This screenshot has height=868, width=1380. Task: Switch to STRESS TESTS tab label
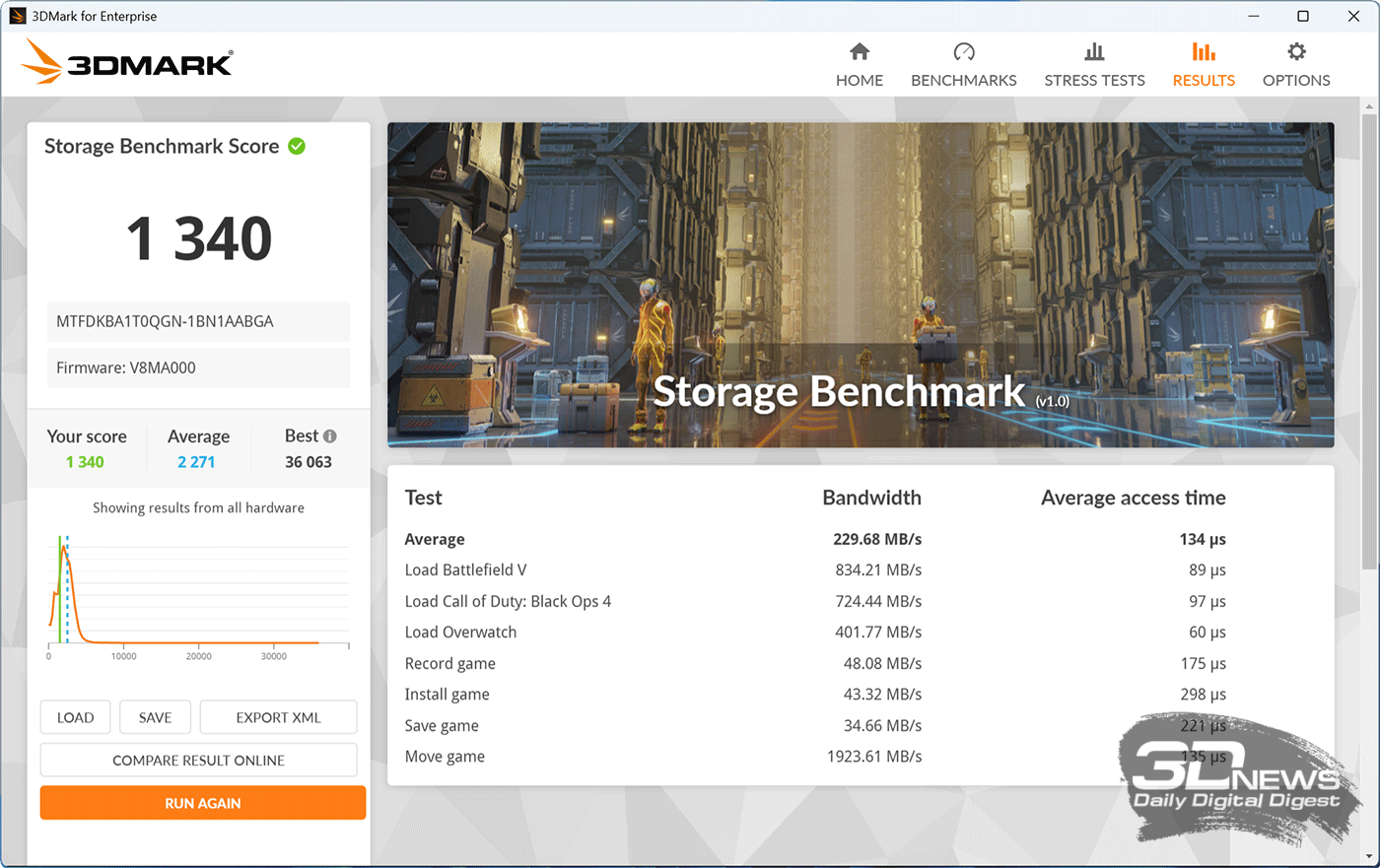[1094, 80]
